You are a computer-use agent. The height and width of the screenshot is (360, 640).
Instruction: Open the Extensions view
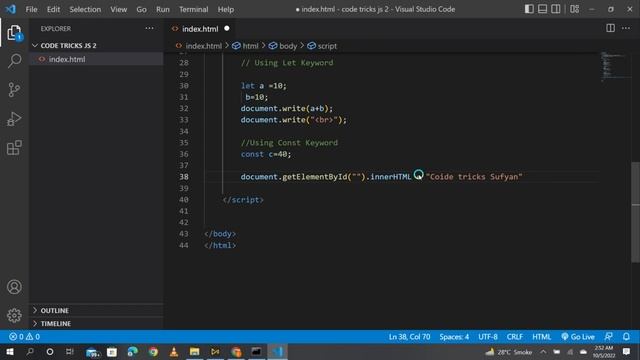14,148
